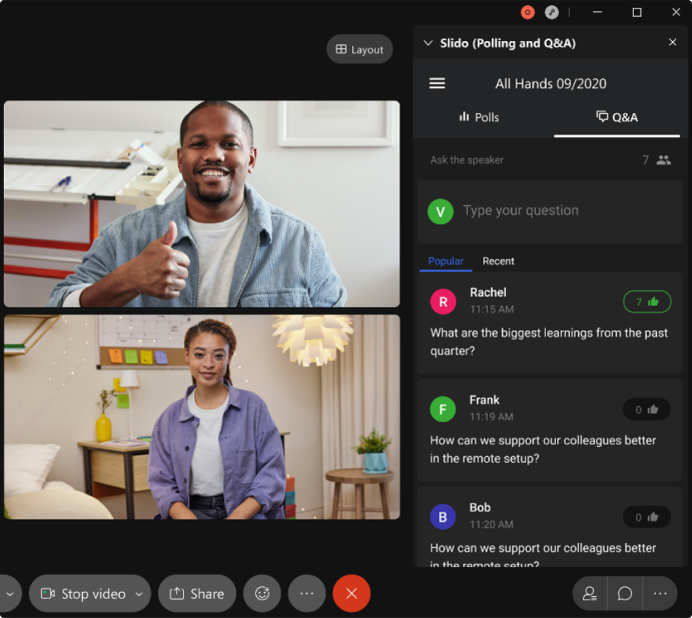Open the participants panel icon

(590, 593)
